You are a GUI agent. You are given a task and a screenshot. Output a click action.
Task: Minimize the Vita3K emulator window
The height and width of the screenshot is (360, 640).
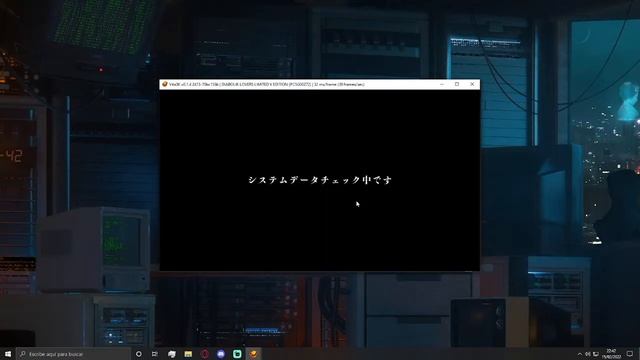pyautogui.click(x=442, y=84)
